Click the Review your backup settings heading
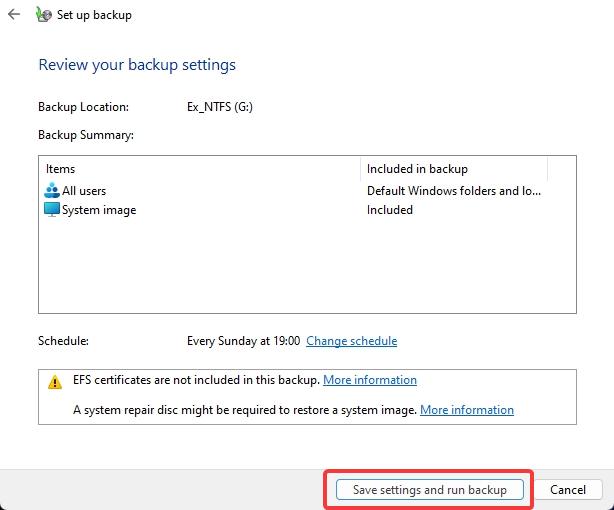Screen dimensions: 614x510 (137, 65)
